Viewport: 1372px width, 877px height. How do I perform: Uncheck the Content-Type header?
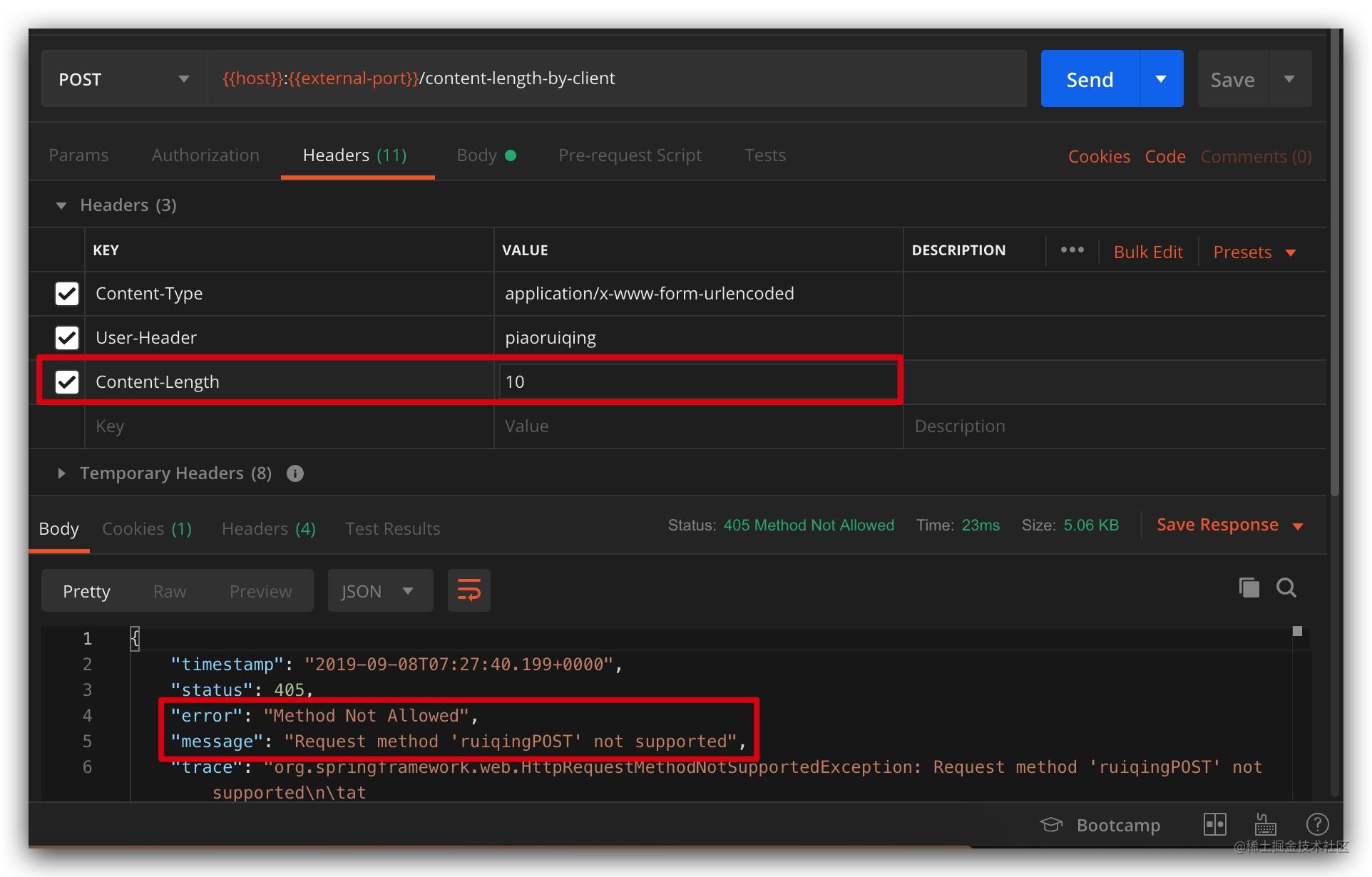66,293
